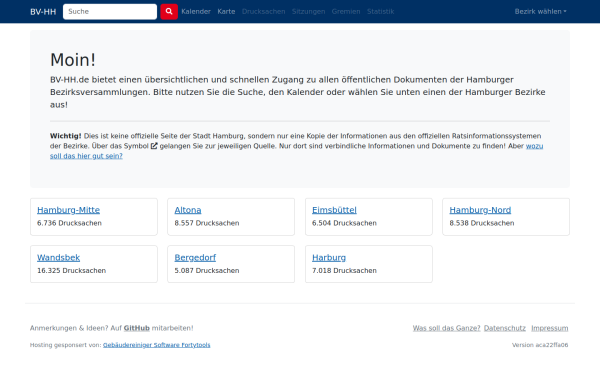Select the Wandsbek district link
The height and width of the screenshot is (375, 600).
click(x=59, y=258)
